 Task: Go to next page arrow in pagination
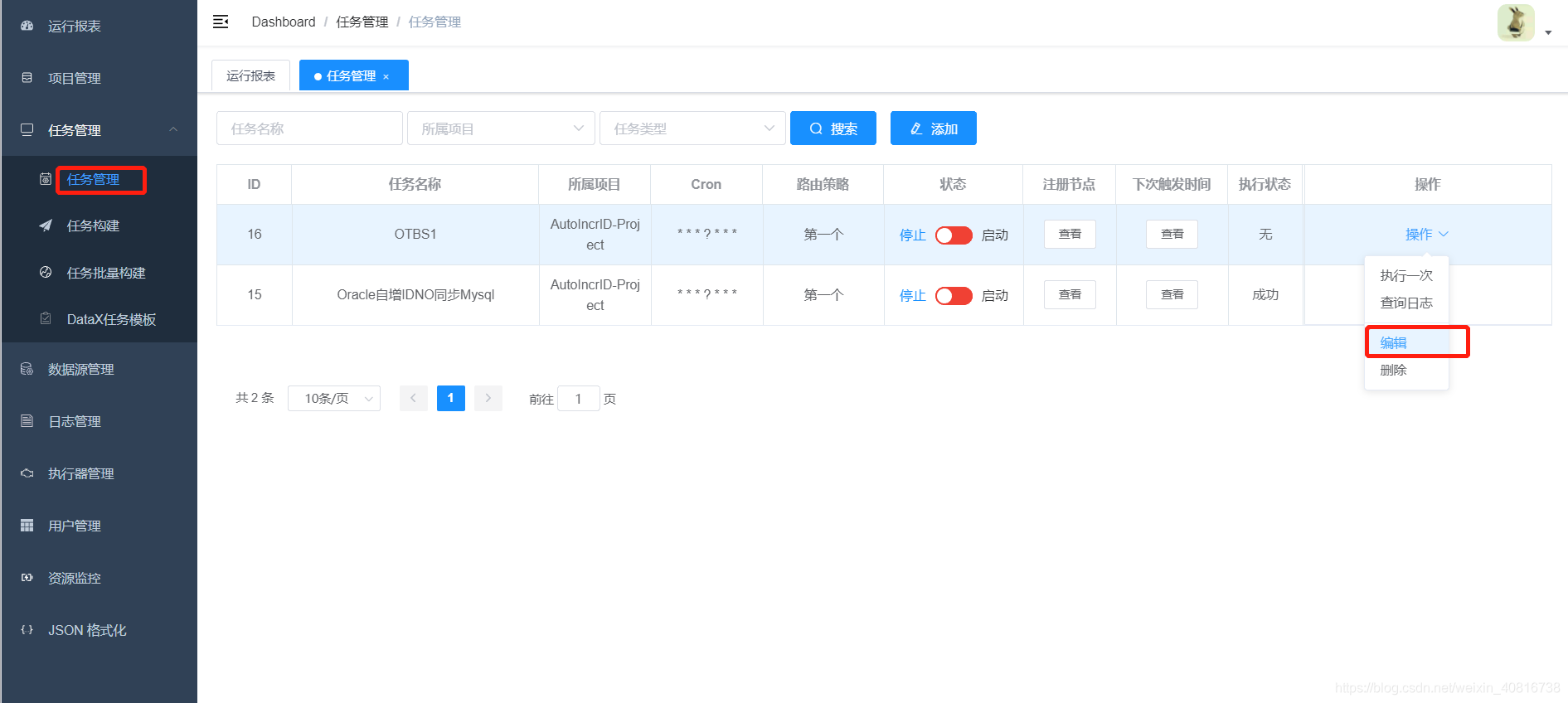(488, 398)
